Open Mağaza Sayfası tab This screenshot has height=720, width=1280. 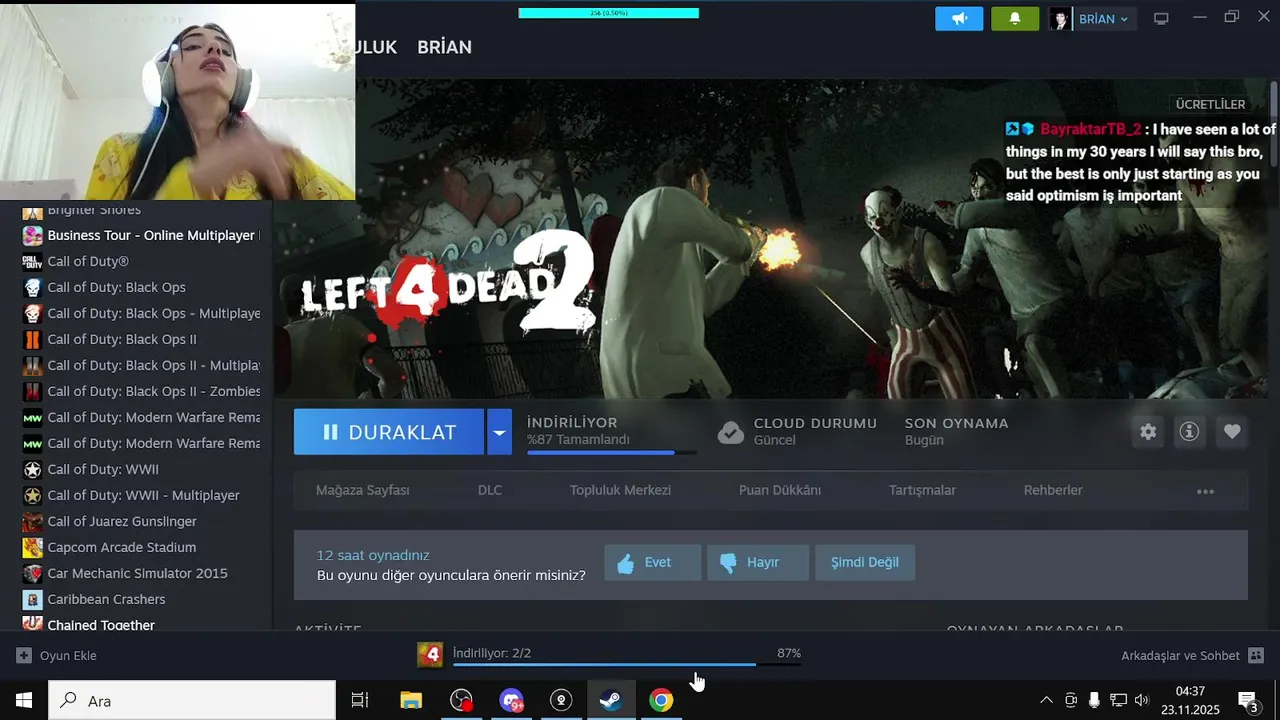pos(362,490)
